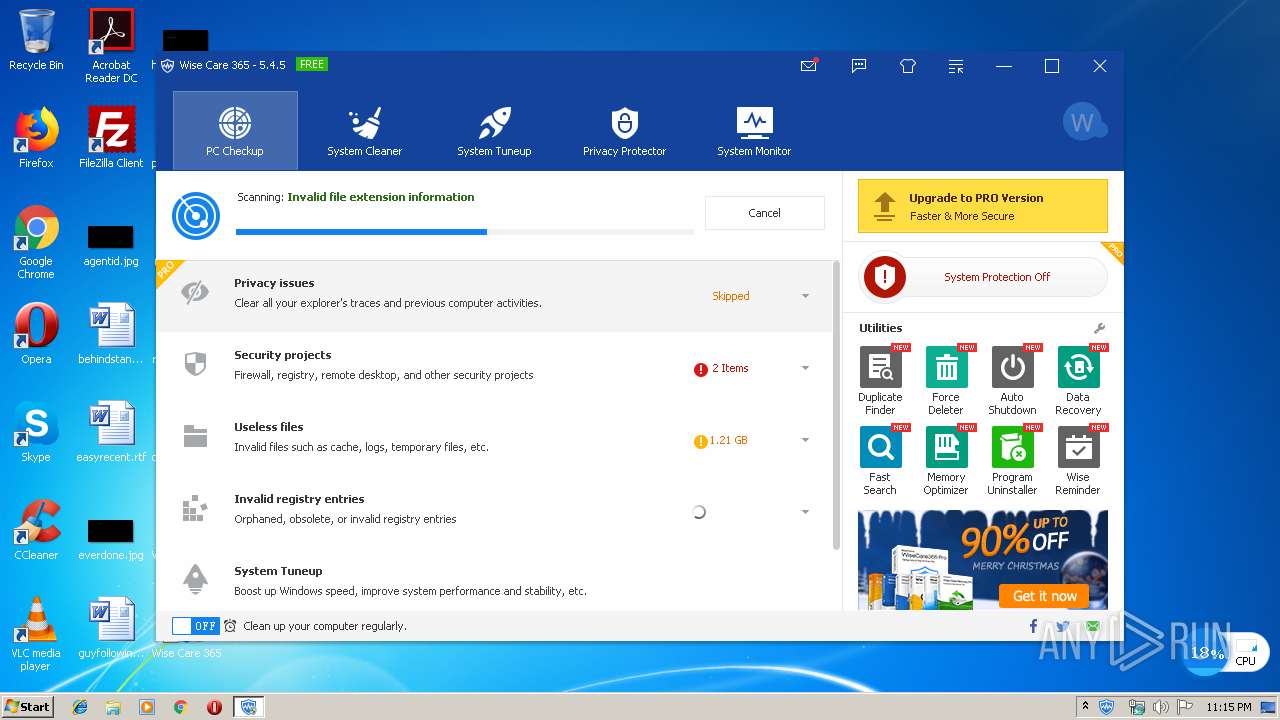Screen dimensions: 1280x720
Task: Click the scan progress bar
Action: click(465, 232)
